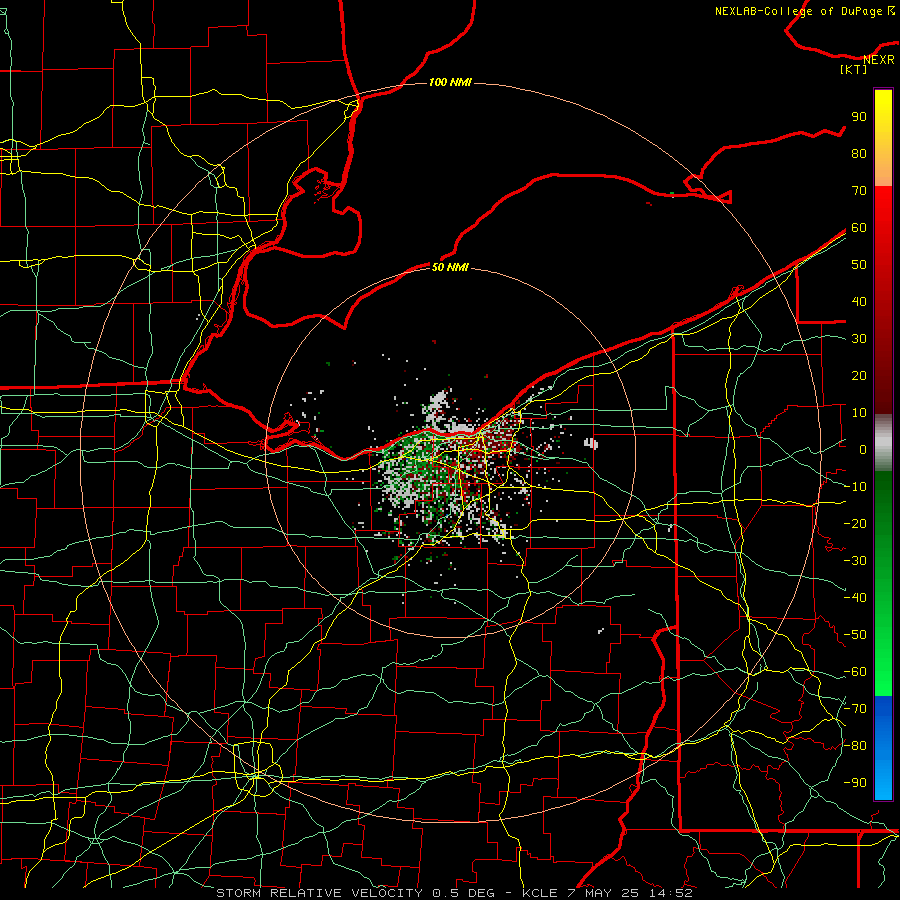This screenshot has height=900, width=900.
Task: Click the 0 value on velocity scale
Action: (863, 449)
